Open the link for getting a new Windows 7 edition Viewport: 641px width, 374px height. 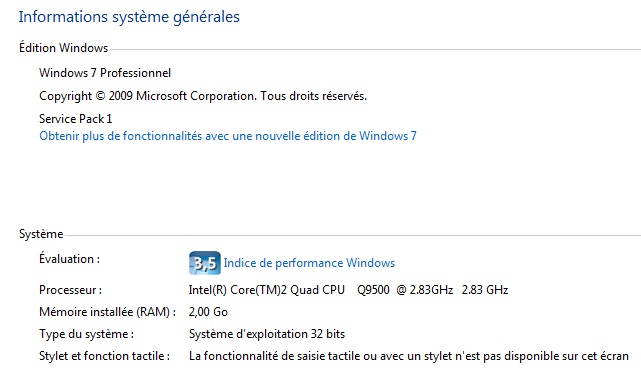coord(228,136)
